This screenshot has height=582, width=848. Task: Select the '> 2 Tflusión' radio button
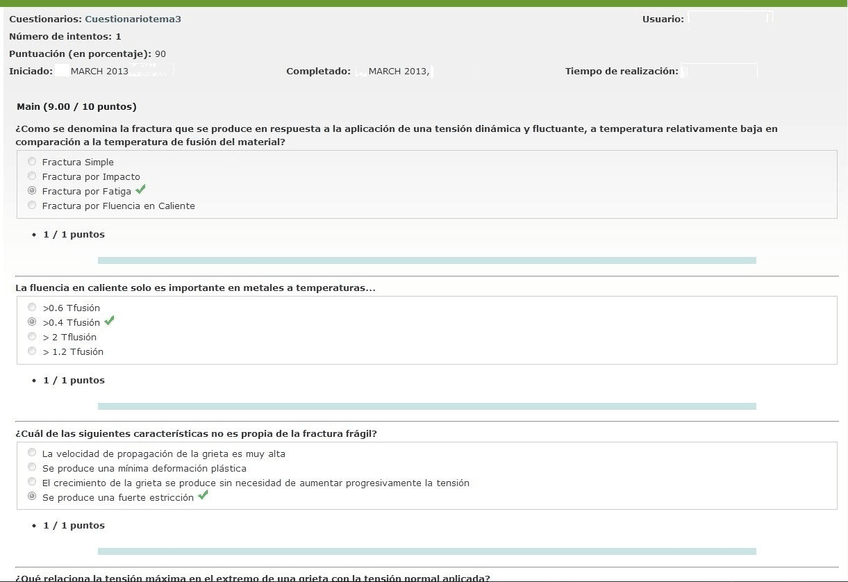tap(33, 337)
